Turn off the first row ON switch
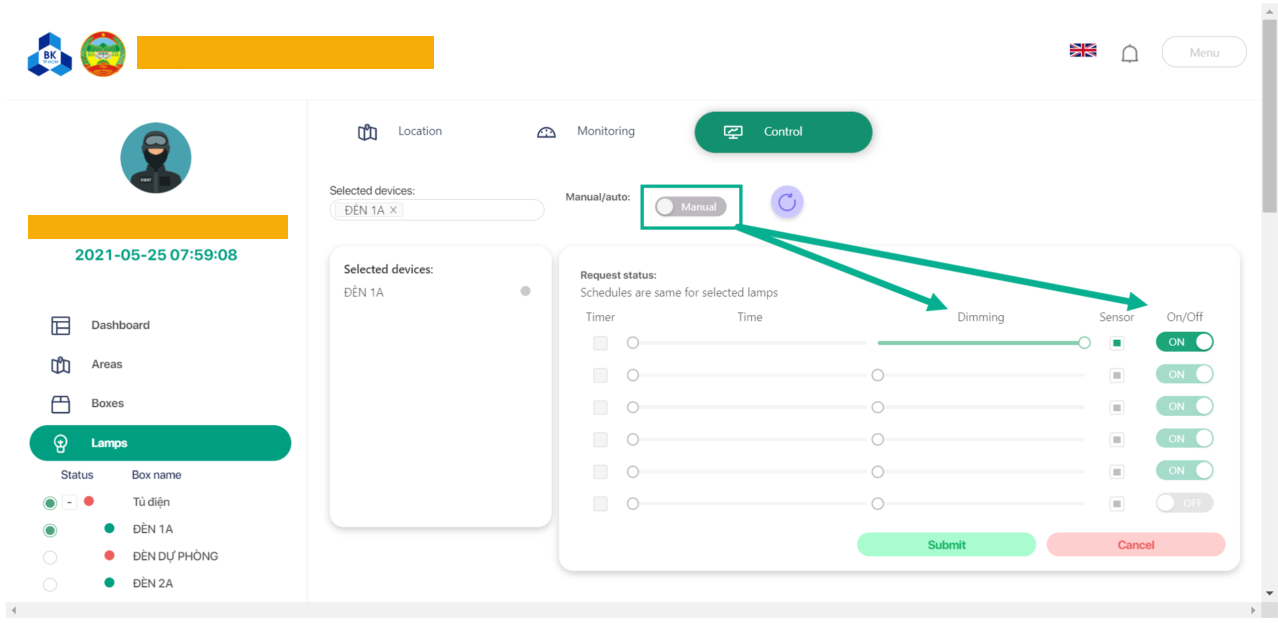The height and width of the screenshot is (623, 1278). pyautogui.click(x=1184, y=342)
